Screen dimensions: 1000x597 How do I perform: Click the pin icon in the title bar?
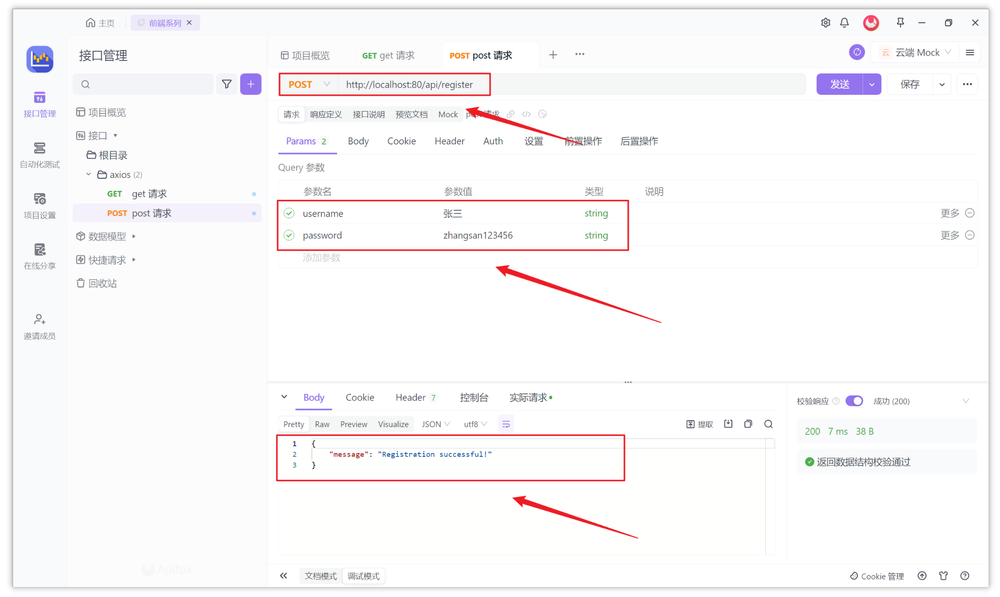[900, 23]
